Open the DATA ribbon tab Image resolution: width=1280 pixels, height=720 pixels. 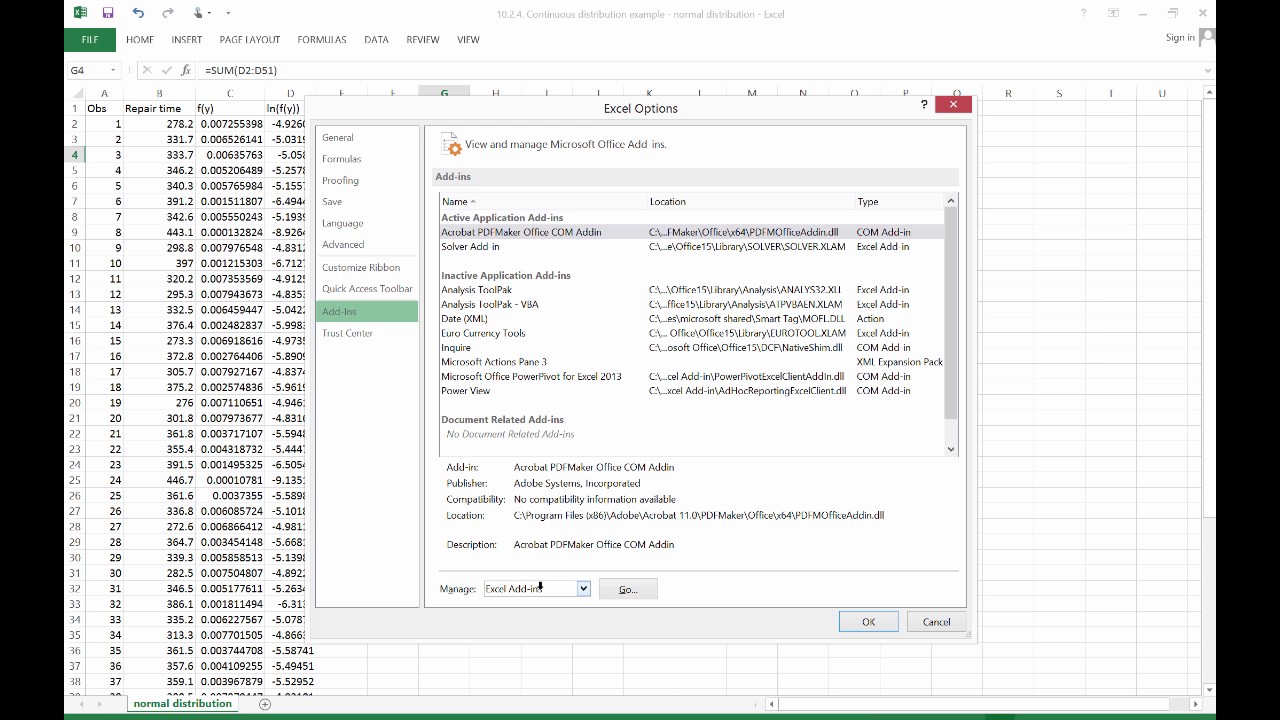(x=377, y=40)
